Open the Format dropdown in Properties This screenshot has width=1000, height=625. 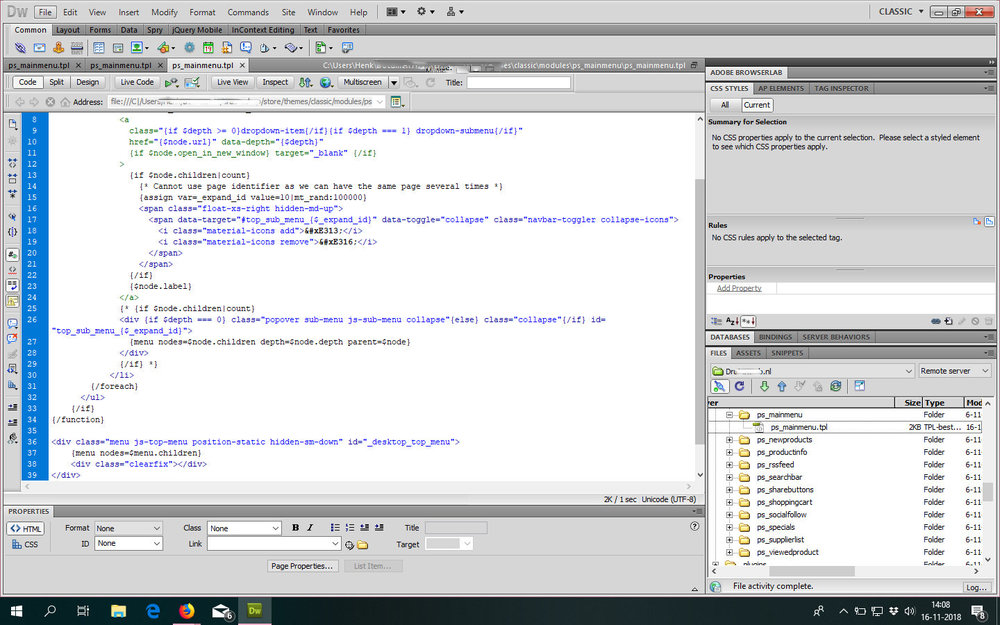pos(128,528)
